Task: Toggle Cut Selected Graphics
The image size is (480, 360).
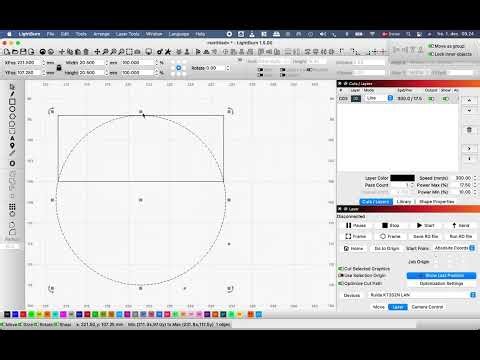Action: click(341, 268)
